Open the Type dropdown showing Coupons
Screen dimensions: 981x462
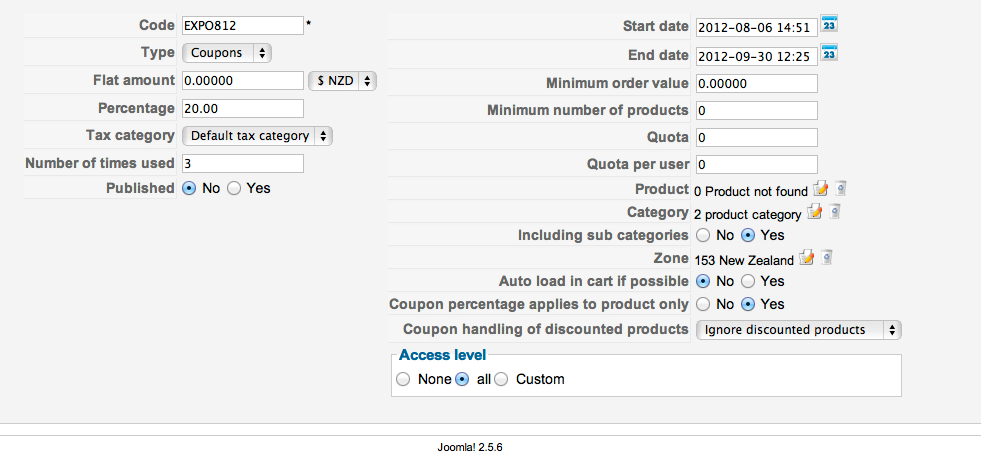(x=227, y=53)
